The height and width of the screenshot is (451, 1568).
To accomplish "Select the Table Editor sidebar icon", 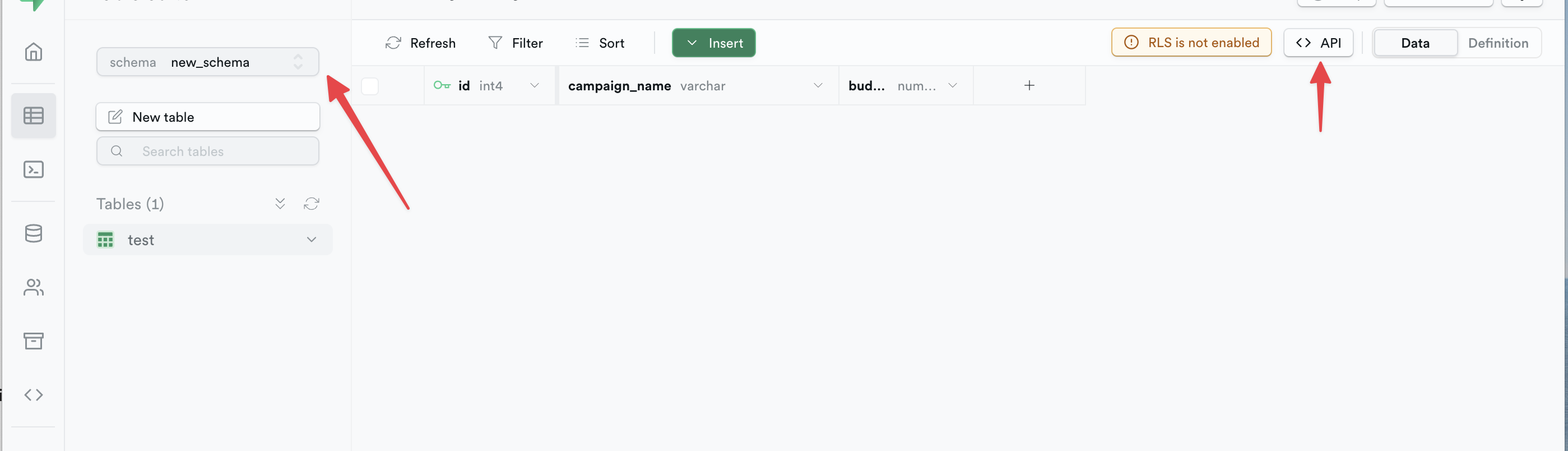I will [34, 114].
